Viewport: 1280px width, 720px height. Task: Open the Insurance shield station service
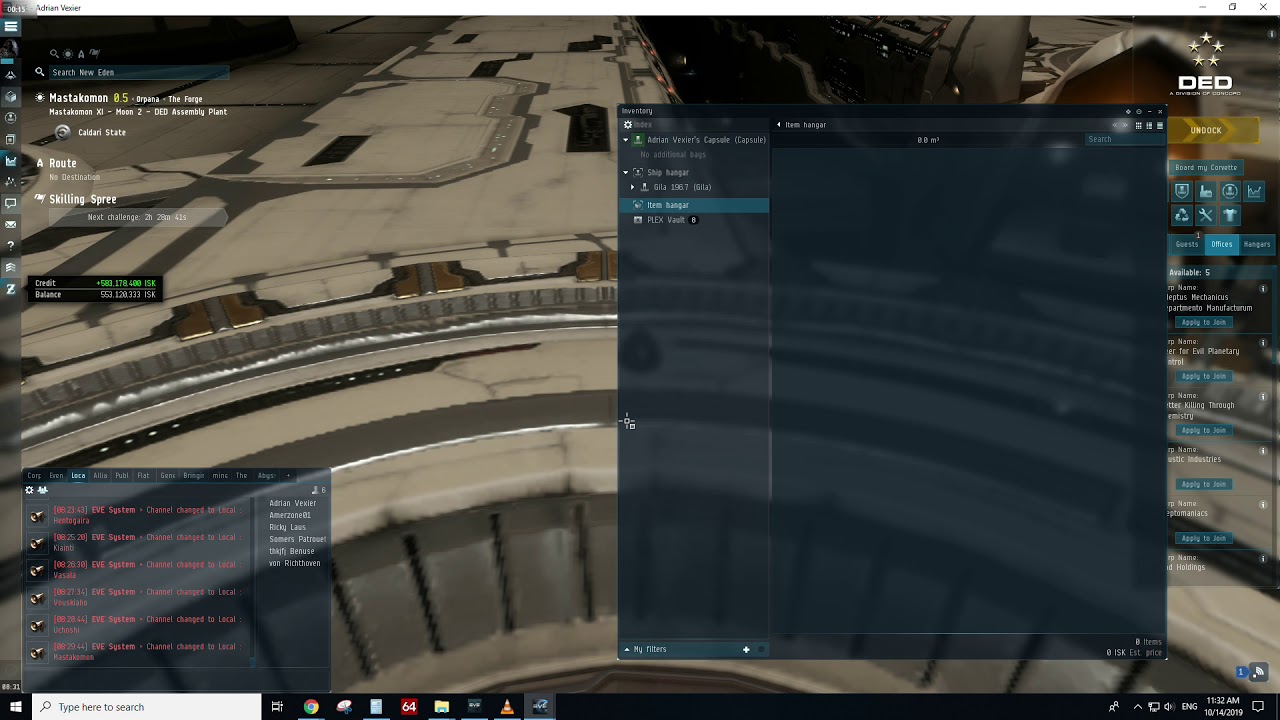point(1182,191)
